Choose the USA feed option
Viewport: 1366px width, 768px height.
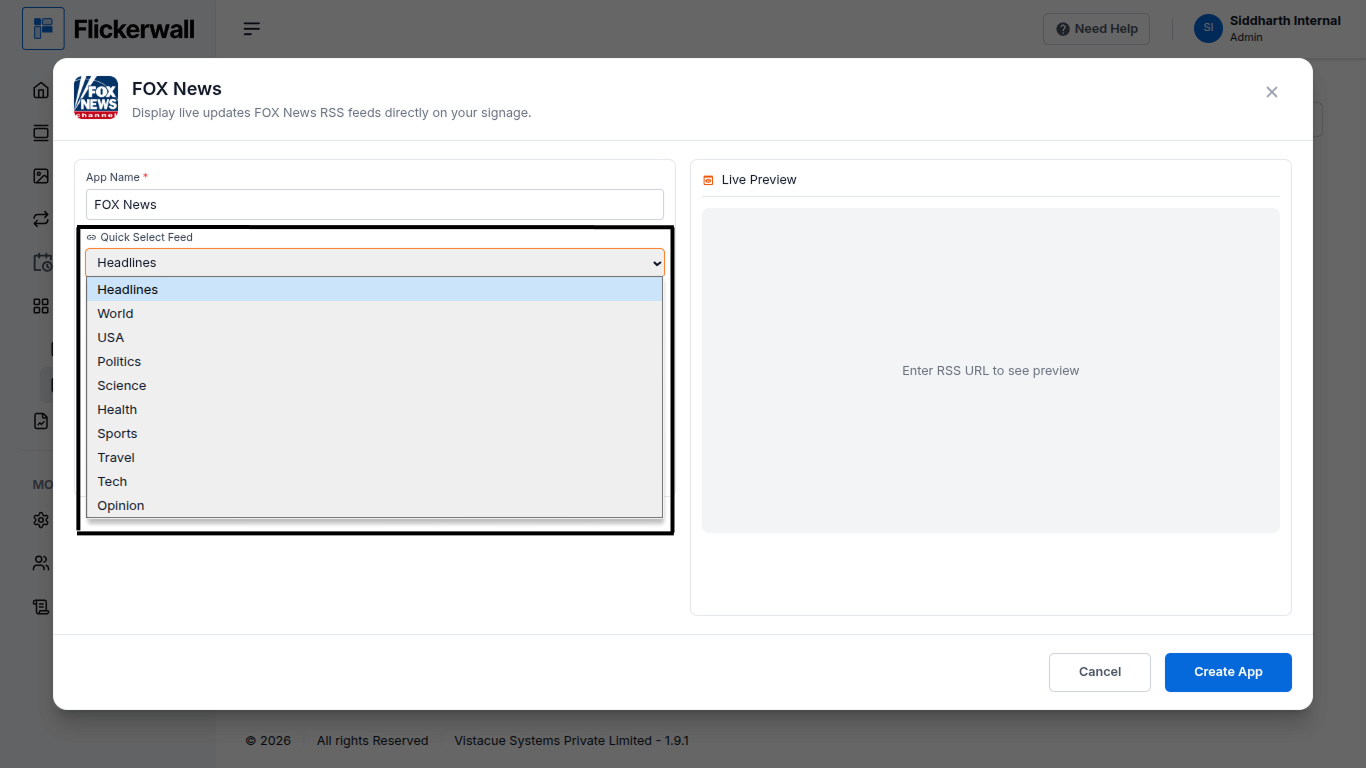[x=375, y=337]
